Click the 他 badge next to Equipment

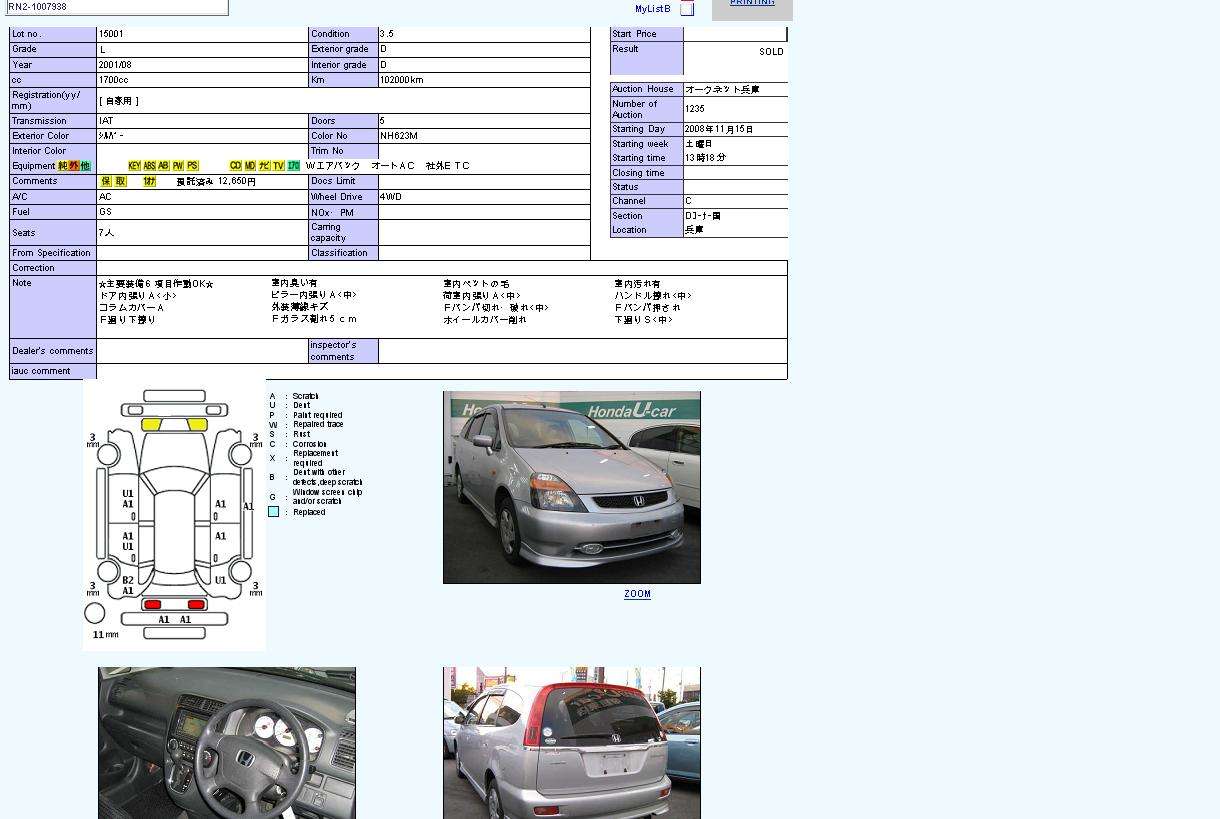coord(85,166)
